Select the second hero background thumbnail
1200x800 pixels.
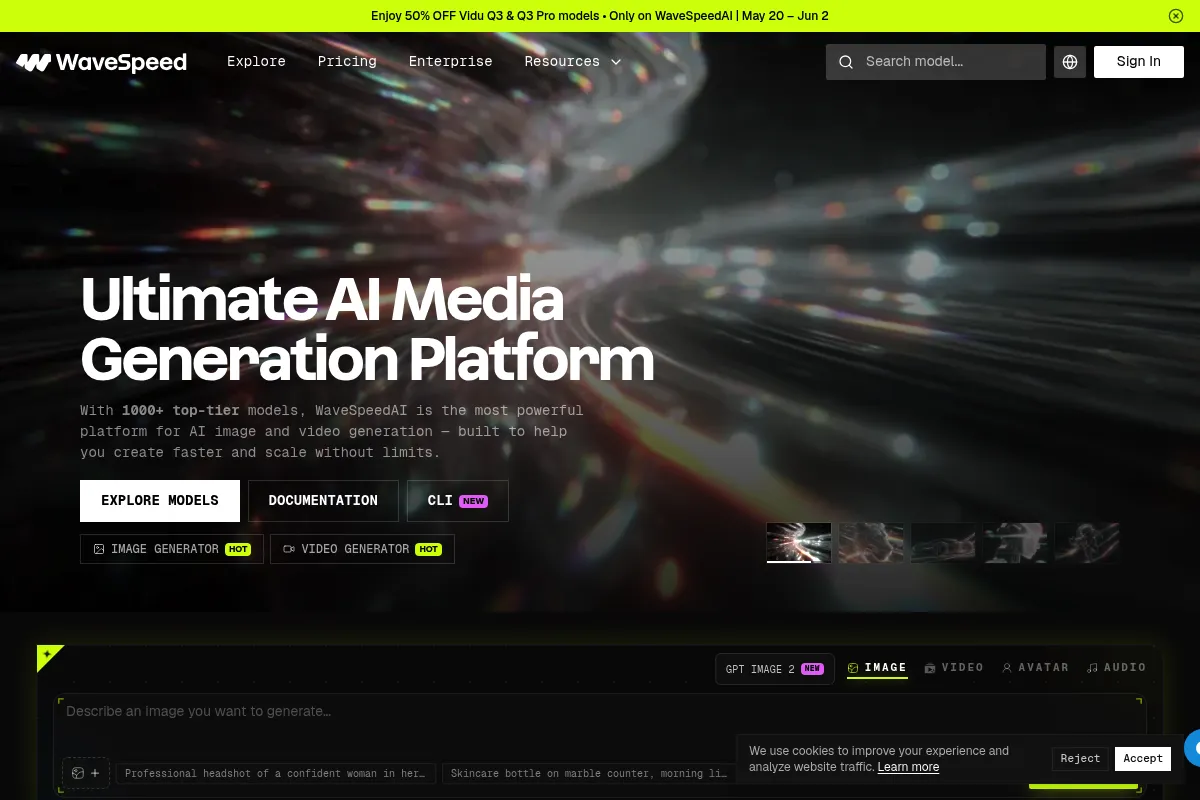pos(871,543)
